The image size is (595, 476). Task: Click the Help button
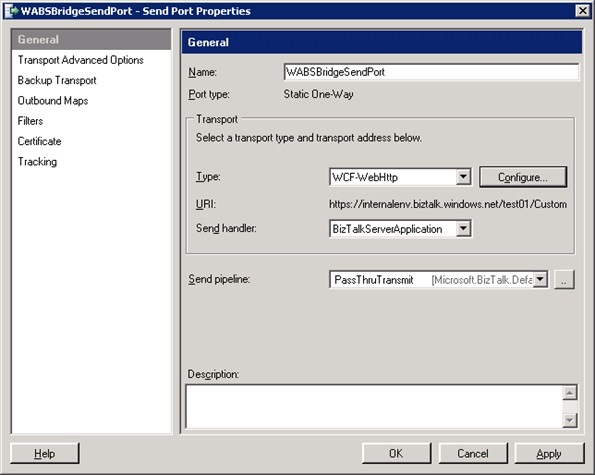pyautogui.click(x=45, y=453)
